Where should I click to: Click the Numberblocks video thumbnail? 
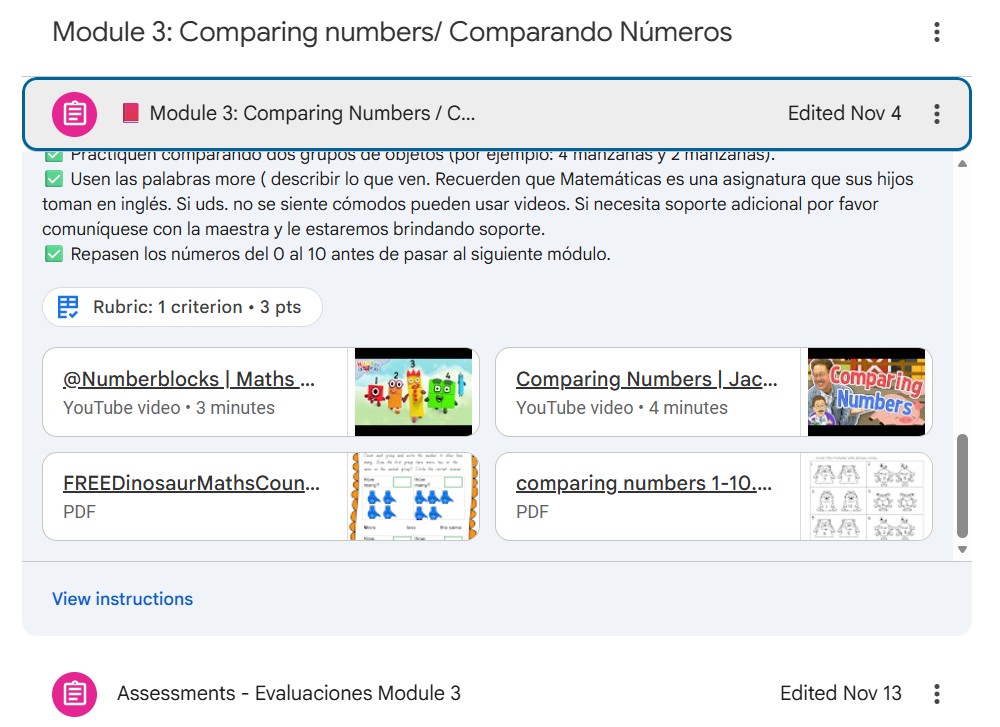coord(413,392)
